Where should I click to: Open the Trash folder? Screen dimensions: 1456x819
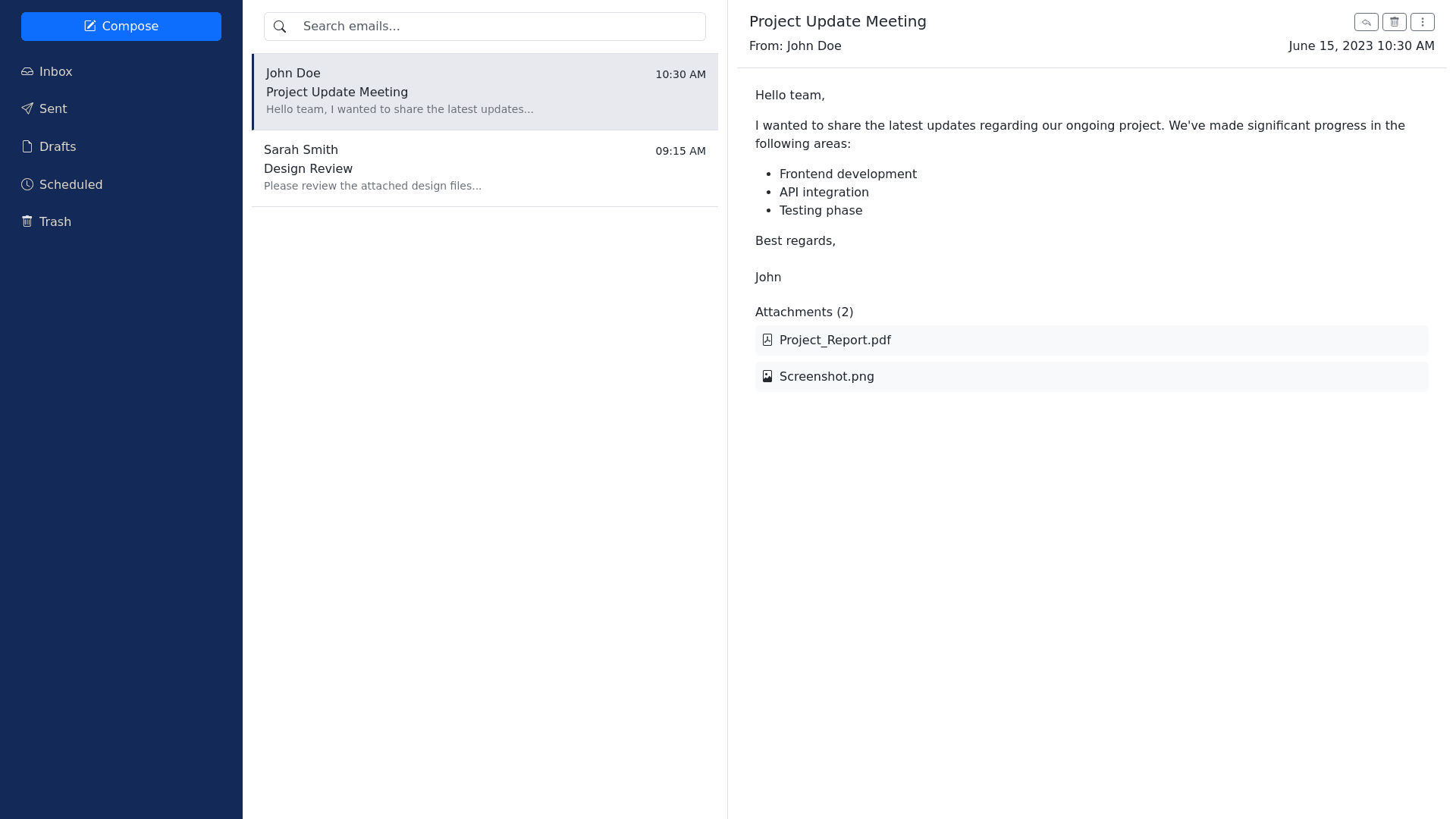tap(55, 222)
